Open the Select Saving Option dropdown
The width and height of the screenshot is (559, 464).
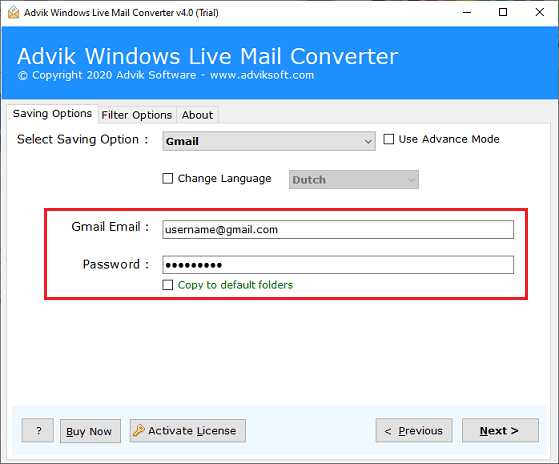(x=269, y=141)
